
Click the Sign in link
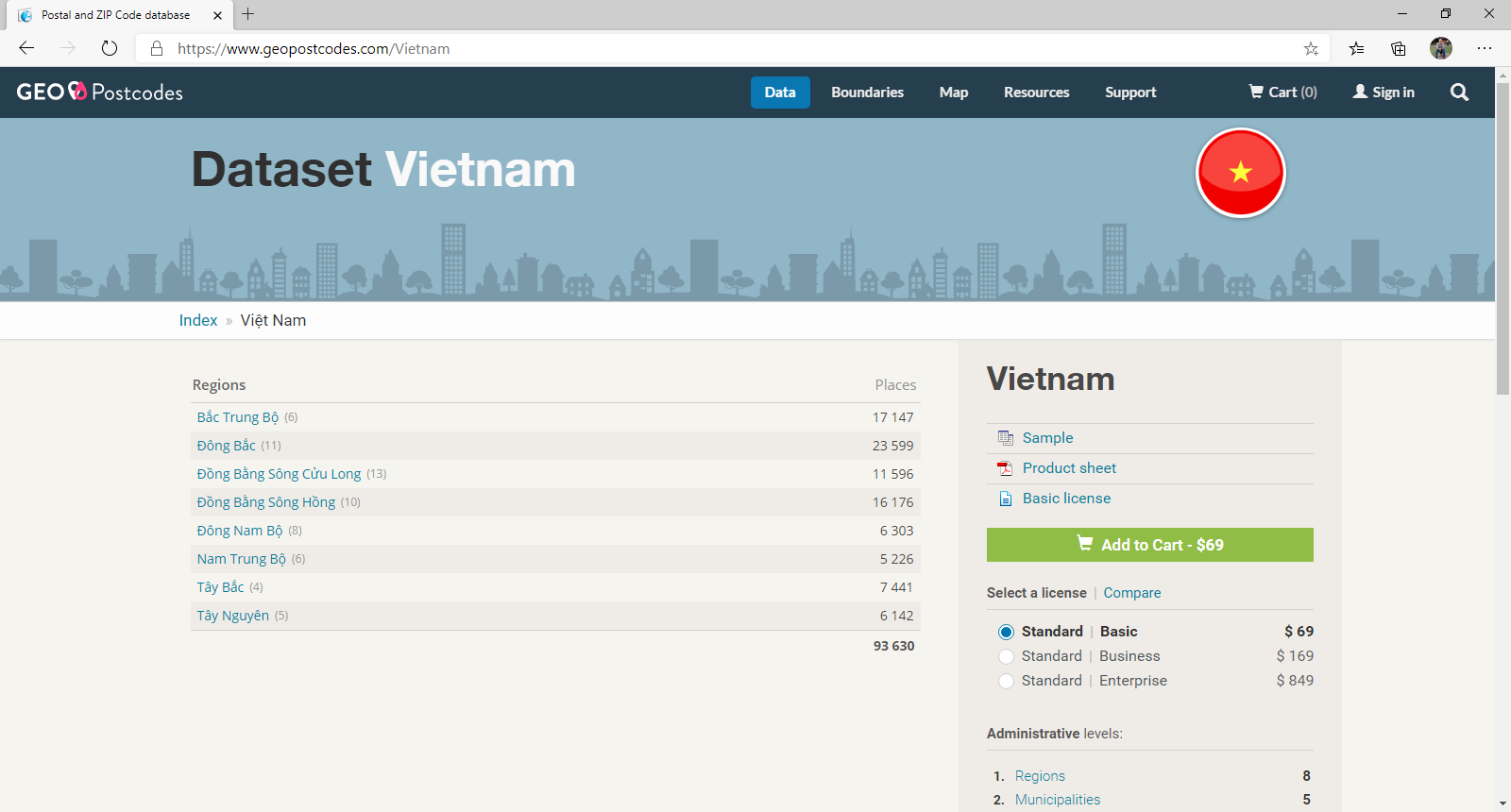pos(1384,93)
